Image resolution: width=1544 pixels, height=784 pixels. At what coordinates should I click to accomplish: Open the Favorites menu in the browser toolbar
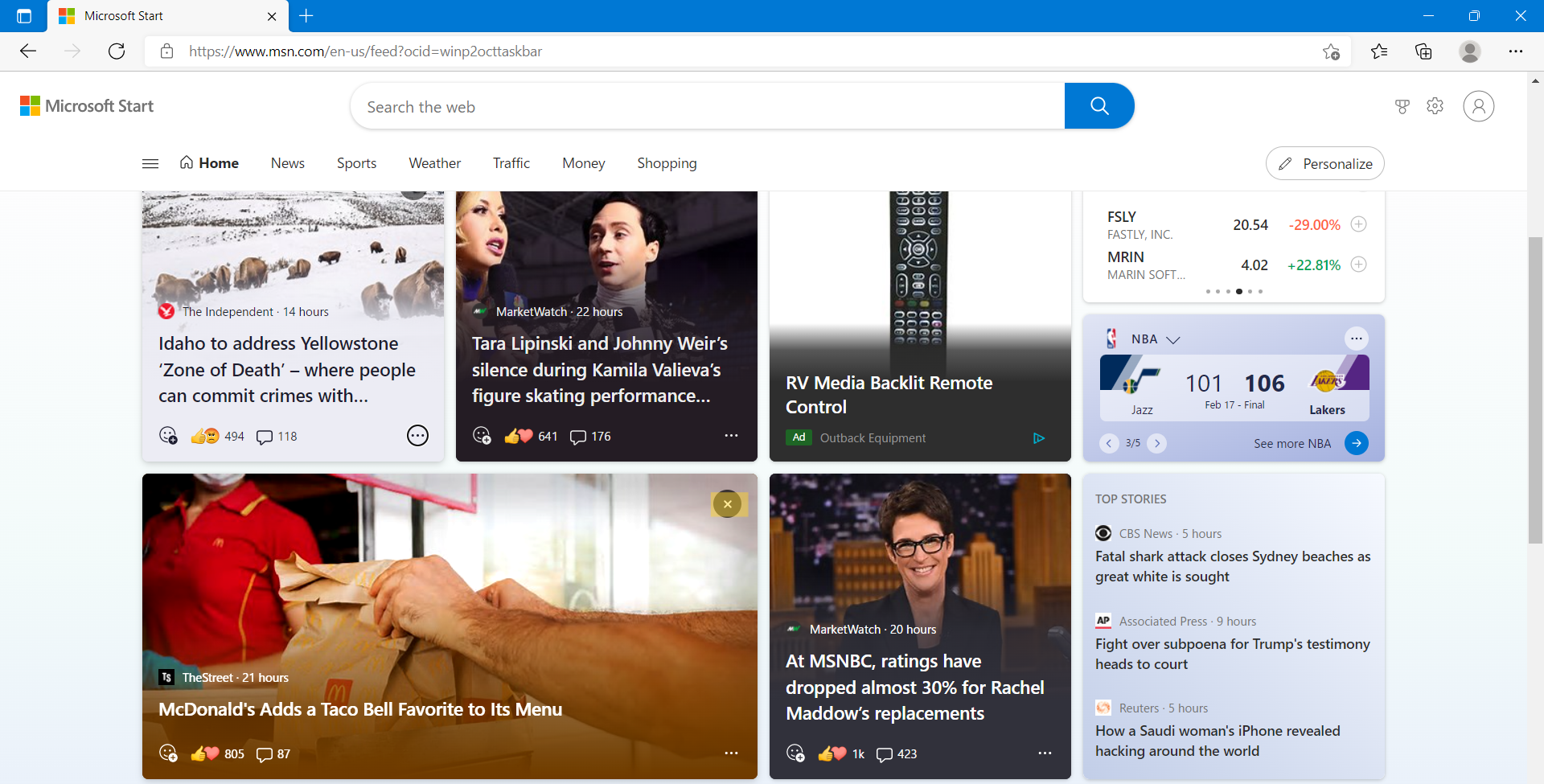pyautogui.click(x=1379, y=51)
